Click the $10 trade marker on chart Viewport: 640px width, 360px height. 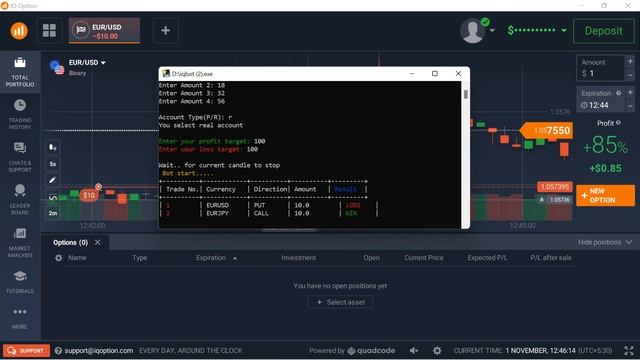(89, 195)
